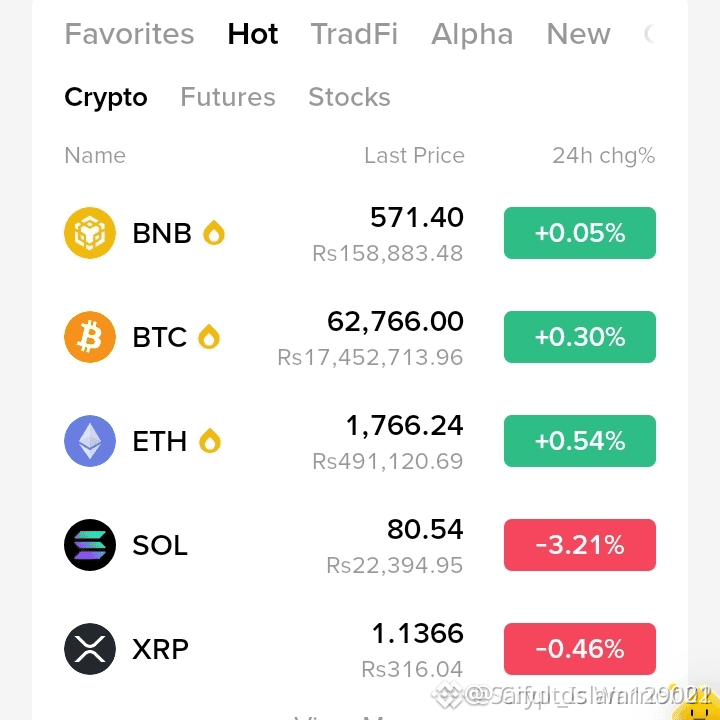The height and width of the screenshot is (720, 720).
Task: Switch to the Favorites tab
Action: click(129, 34)
